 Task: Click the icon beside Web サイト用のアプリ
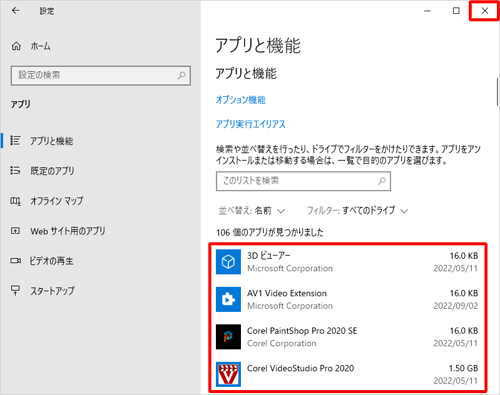pyautogui.click(x=15, y=231)
